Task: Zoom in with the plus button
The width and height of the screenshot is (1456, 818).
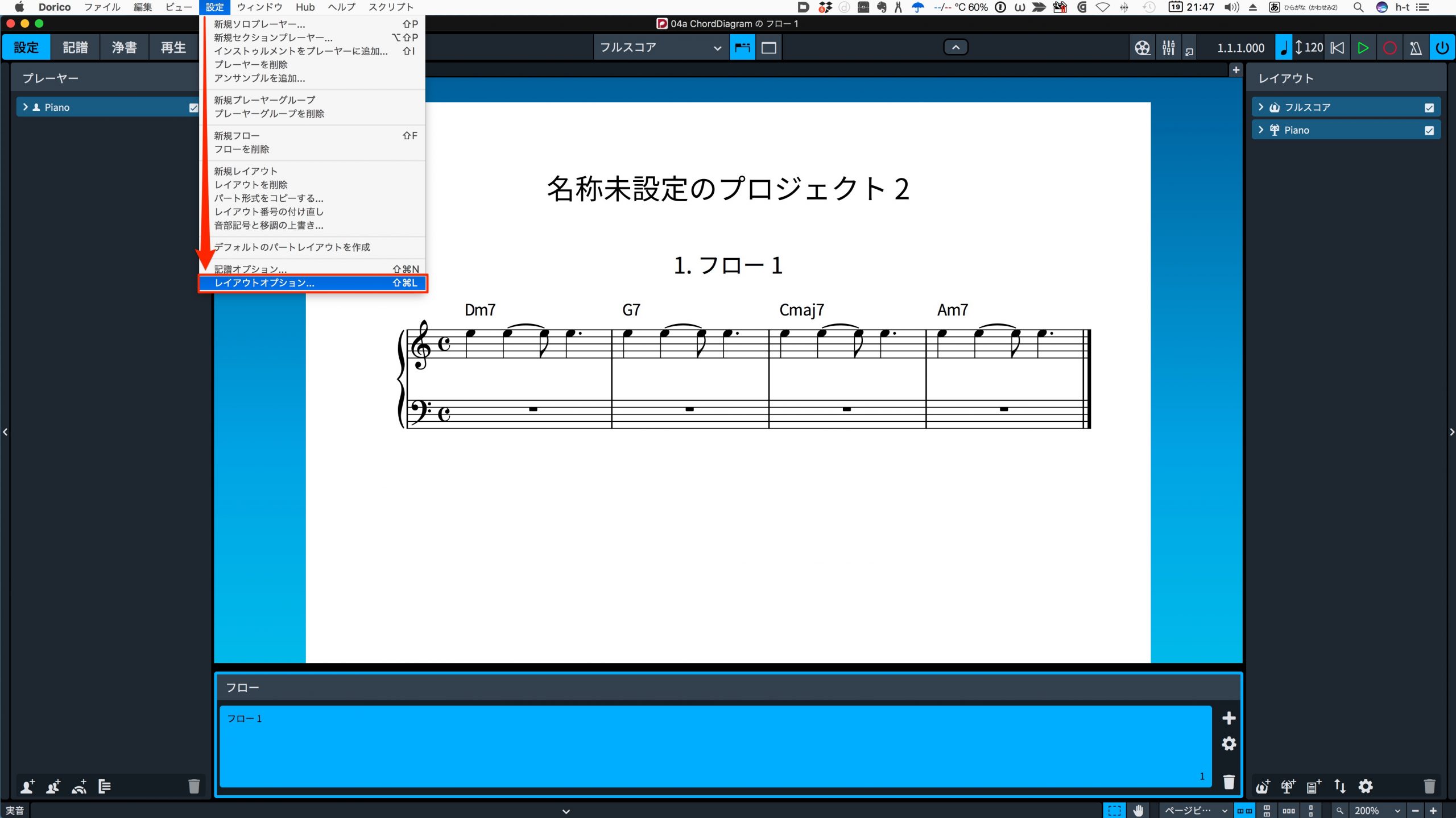Action: 1433,811
